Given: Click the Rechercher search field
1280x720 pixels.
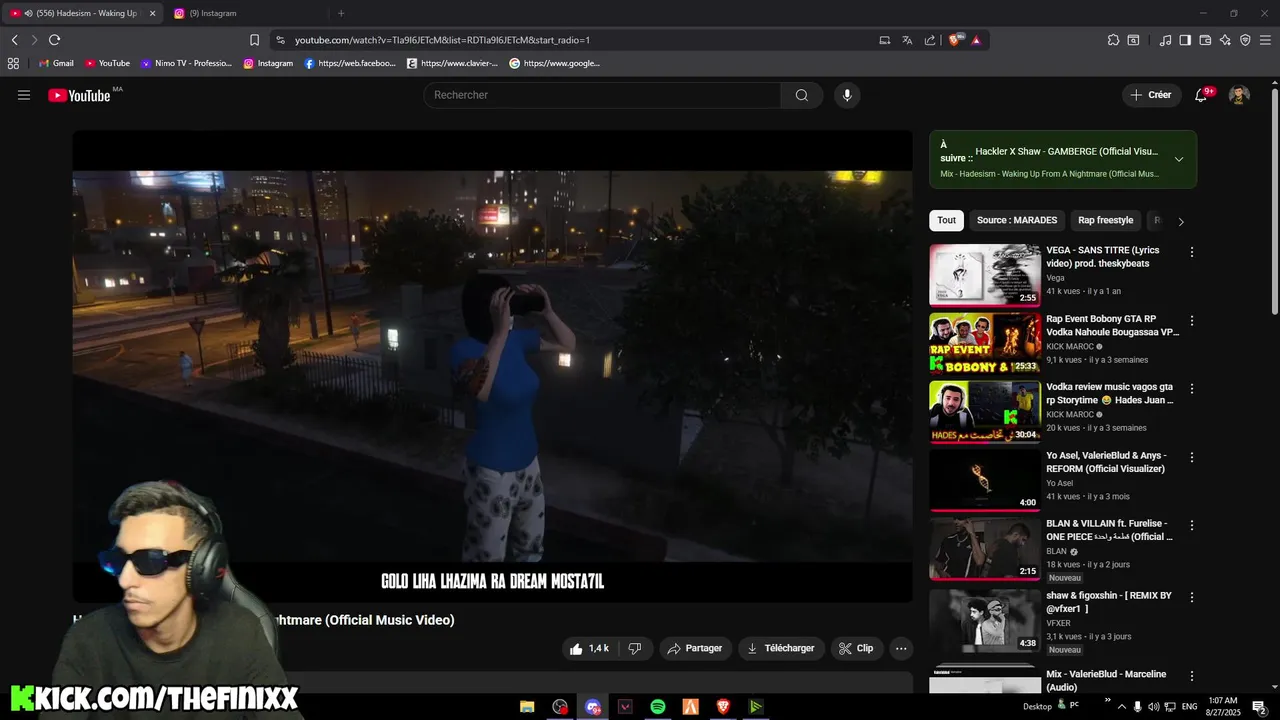Looking at the screenshot, I should click(x=602, y=95).
